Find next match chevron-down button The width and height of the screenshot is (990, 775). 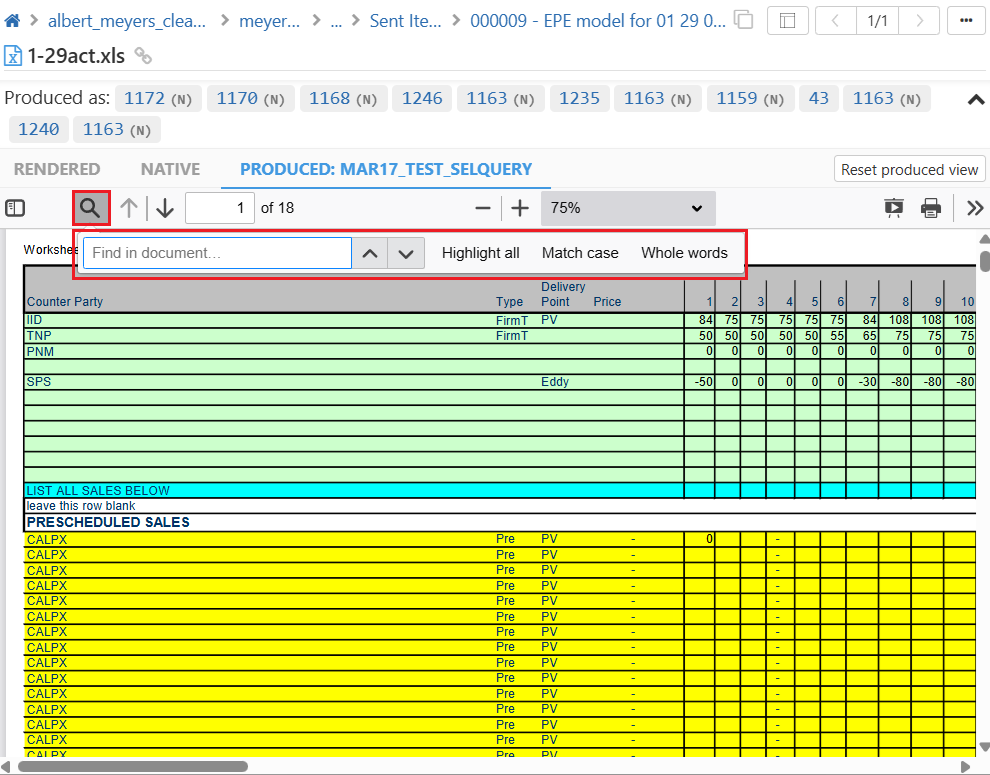click(406, 253)
